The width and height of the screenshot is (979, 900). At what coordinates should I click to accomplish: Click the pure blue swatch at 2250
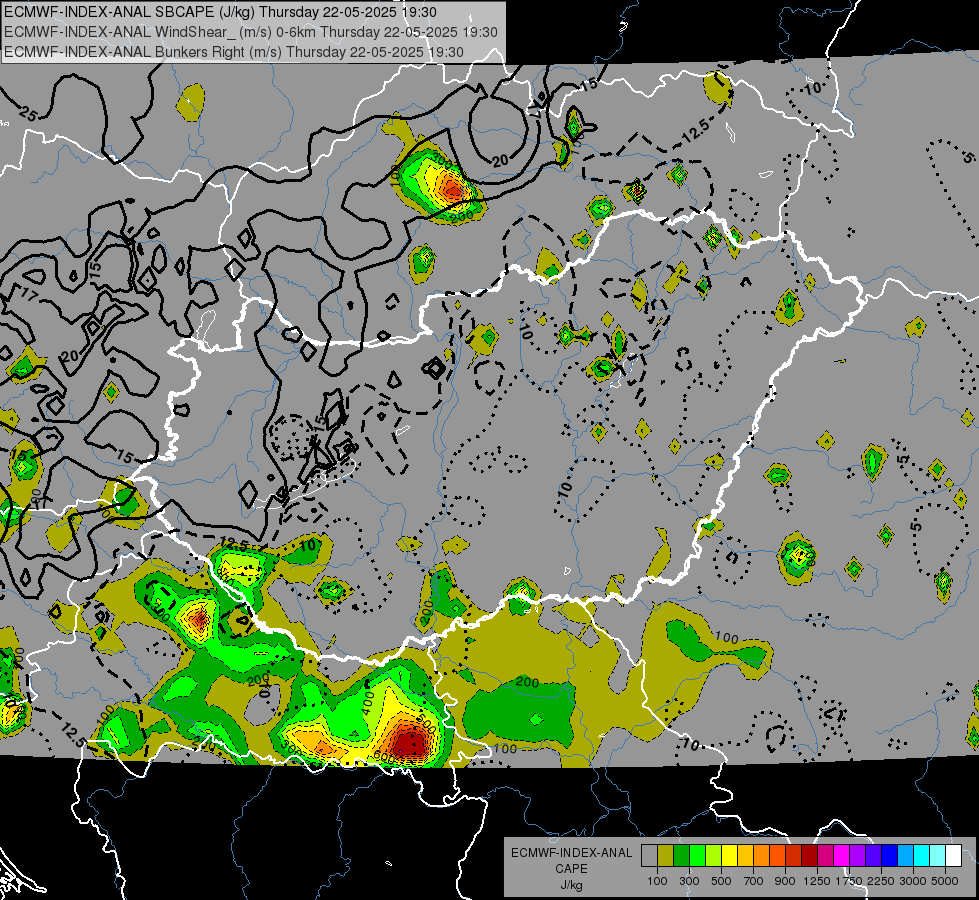pos(890,855)
